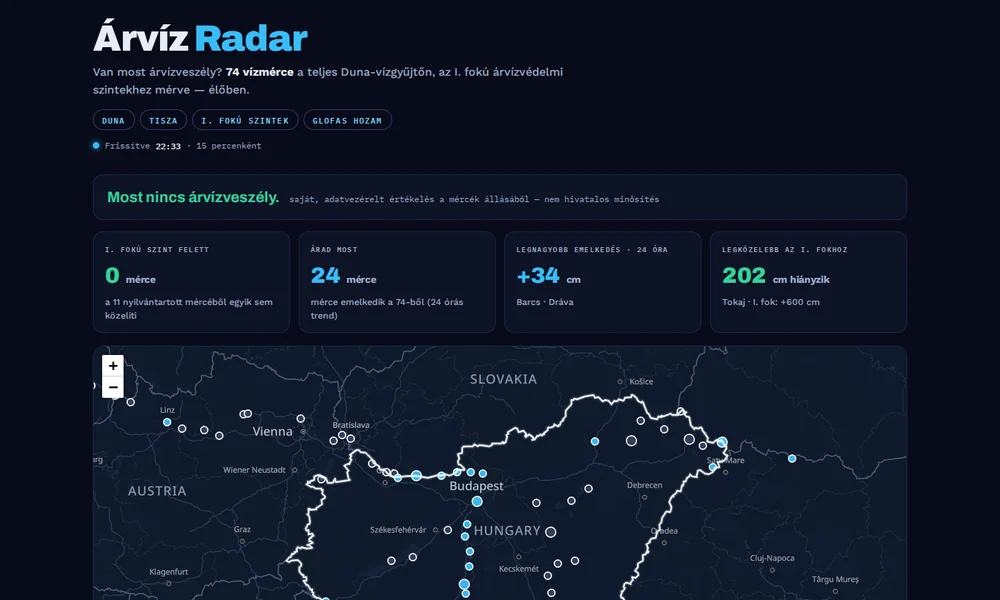
Task: Click the Košice city label
Action: point(641,381)
